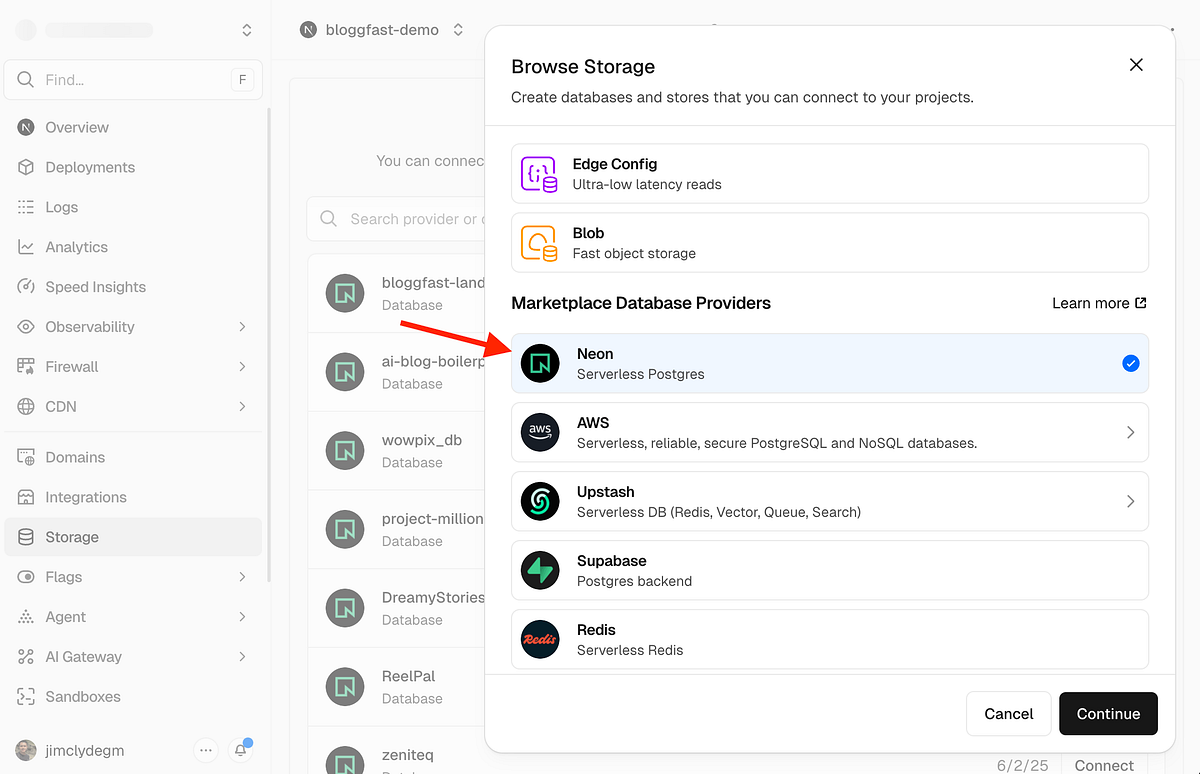This screenshot has width=1200, height=774.
Task: Select Storage in the sidebar
Action: point(133,537)
